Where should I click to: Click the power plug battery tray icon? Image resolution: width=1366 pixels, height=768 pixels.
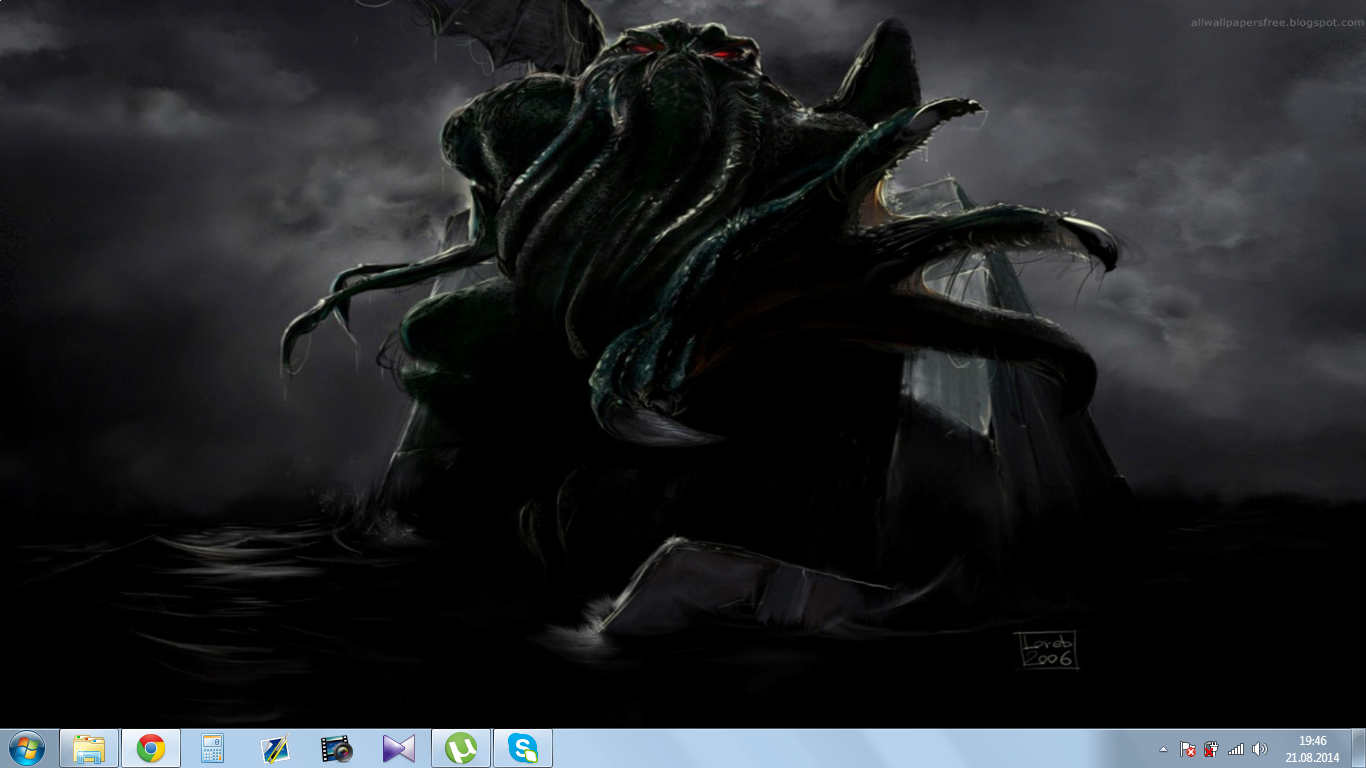(x=1211, y=749)
